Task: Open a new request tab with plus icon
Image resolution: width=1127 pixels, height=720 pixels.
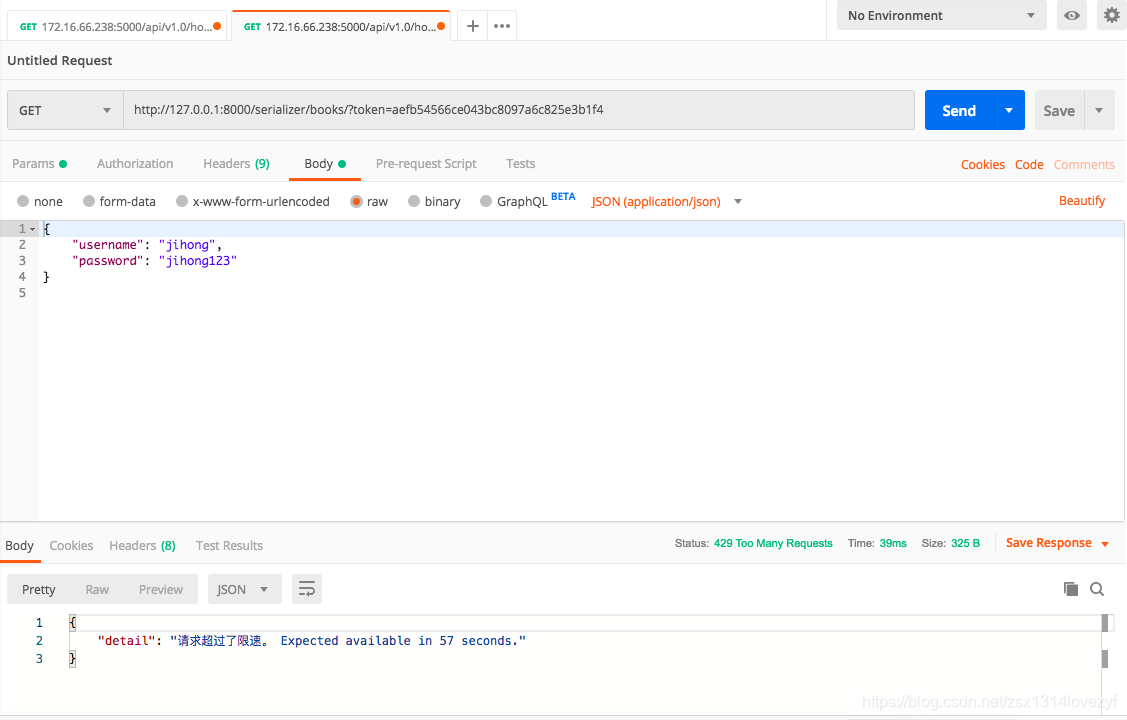Action: [472, 26]
